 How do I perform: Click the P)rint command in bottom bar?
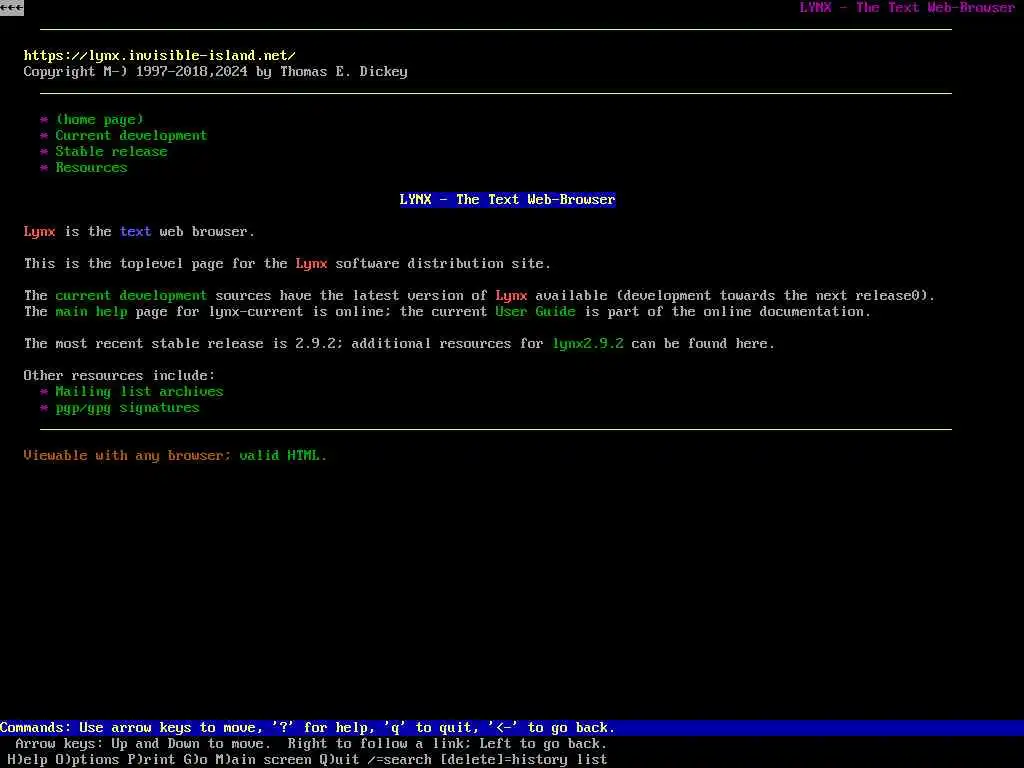coord(152,760)
